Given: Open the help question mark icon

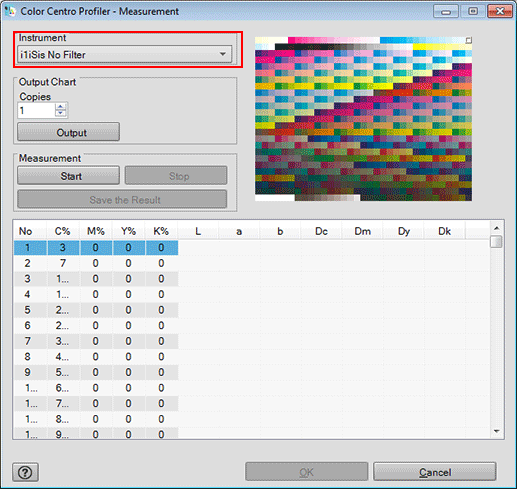Looking at the screenshot, I should tap(25, 472).
